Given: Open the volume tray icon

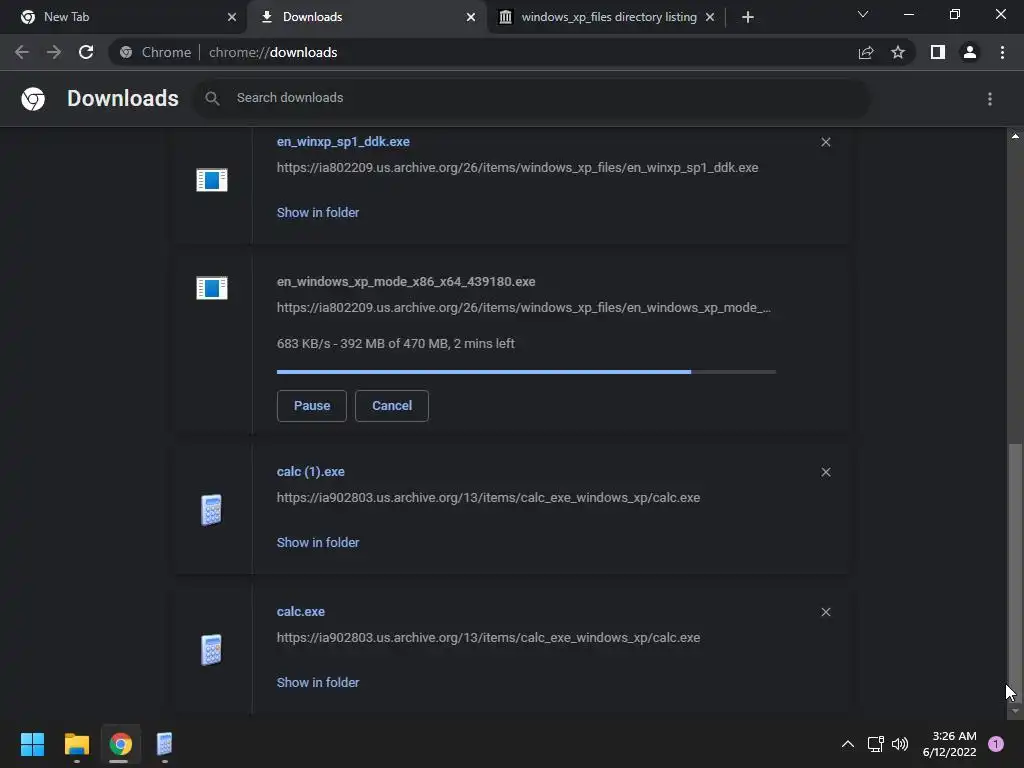Looking at the screenshot, I should pos(900,744).
